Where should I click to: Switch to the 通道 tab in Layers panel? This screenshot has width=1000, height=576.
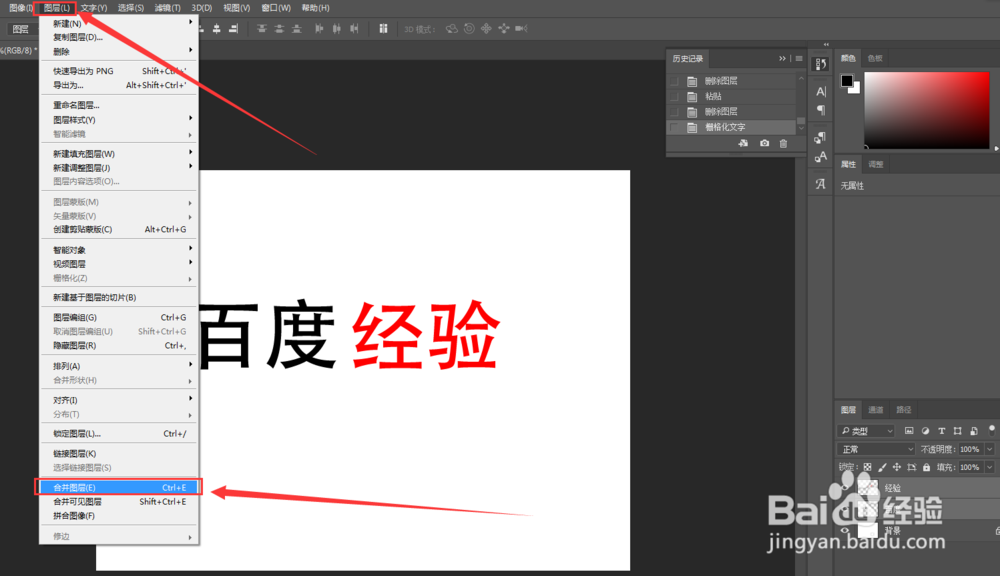876,409
